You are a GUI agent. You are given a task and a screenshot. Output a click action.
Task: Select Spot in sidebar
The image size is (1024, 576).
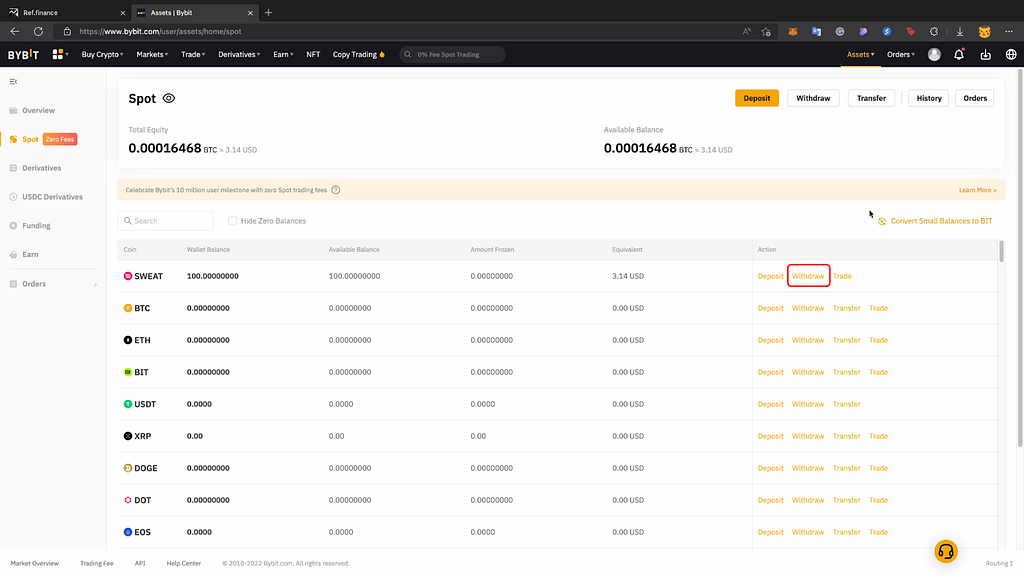[30, 139]
